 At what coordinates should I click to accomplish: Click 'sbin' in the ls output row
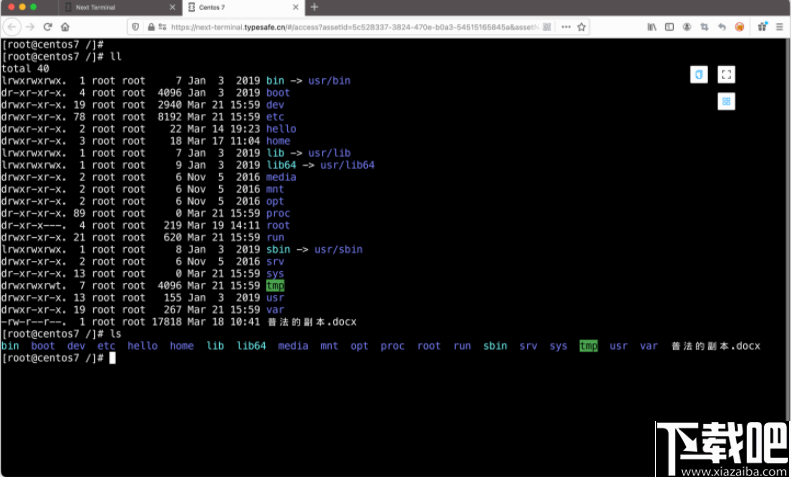(495, 346)
